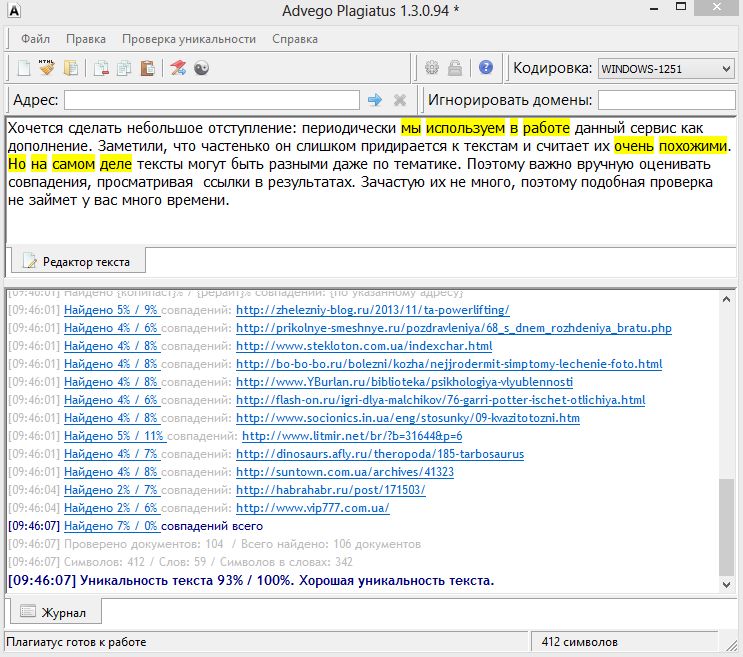Open the Файл menu
This screenshot has width=743, height=657.
click(35, 39)
